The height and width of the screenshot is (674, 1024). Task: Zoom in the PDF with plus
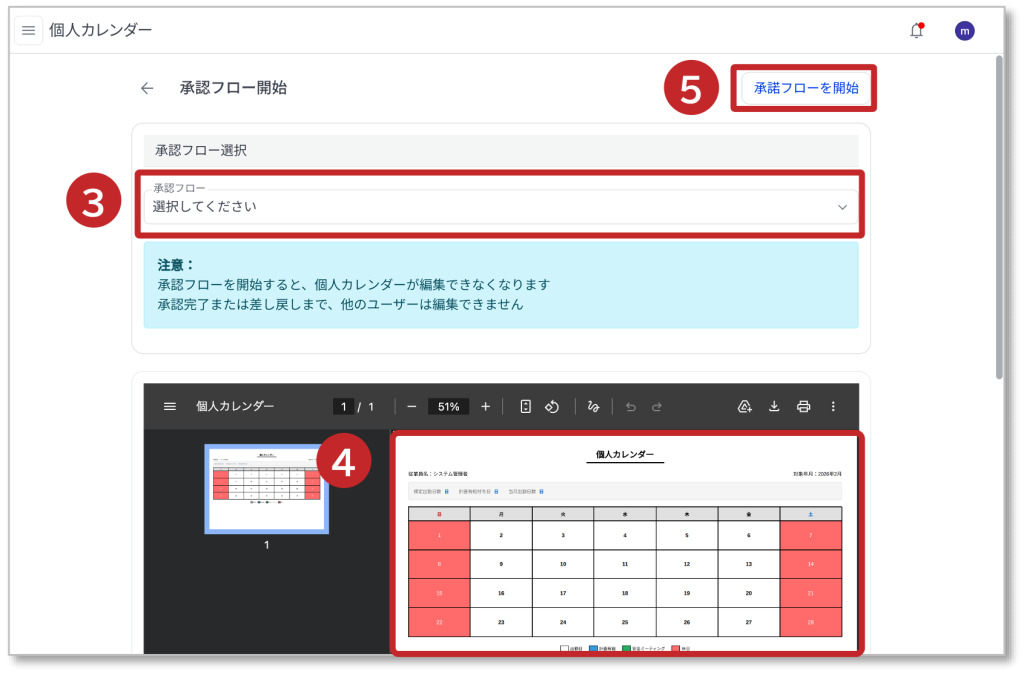tap(486, 407)
